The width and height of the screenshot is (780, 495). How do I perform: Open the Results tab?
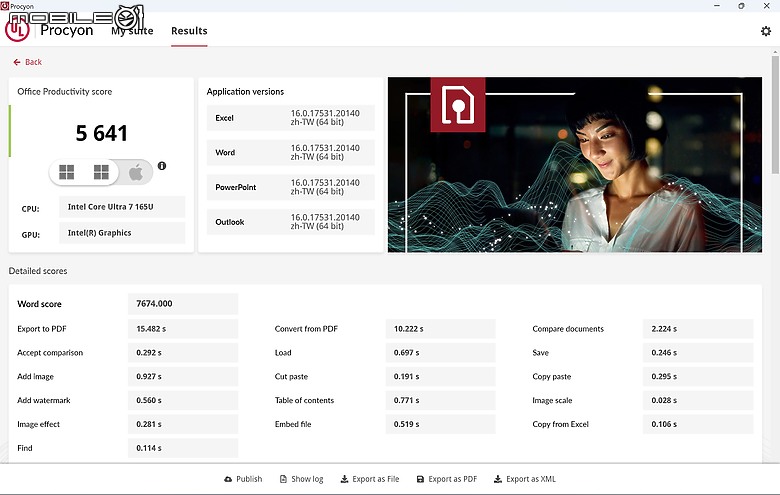[189, 31]
